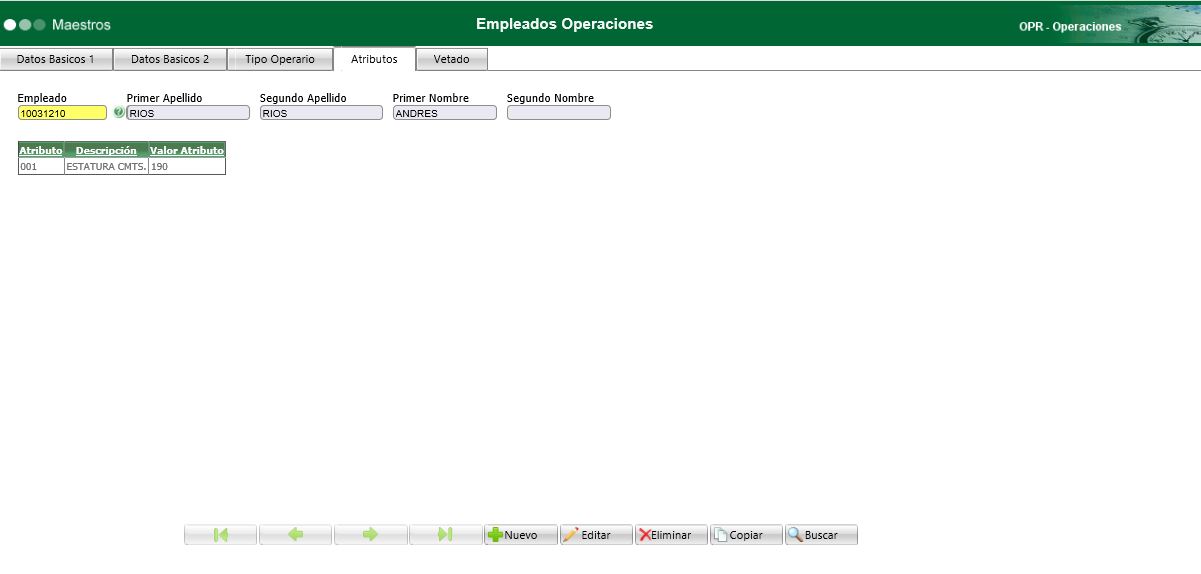Click the OPR - Operaciones label

tap(1070, 27)
